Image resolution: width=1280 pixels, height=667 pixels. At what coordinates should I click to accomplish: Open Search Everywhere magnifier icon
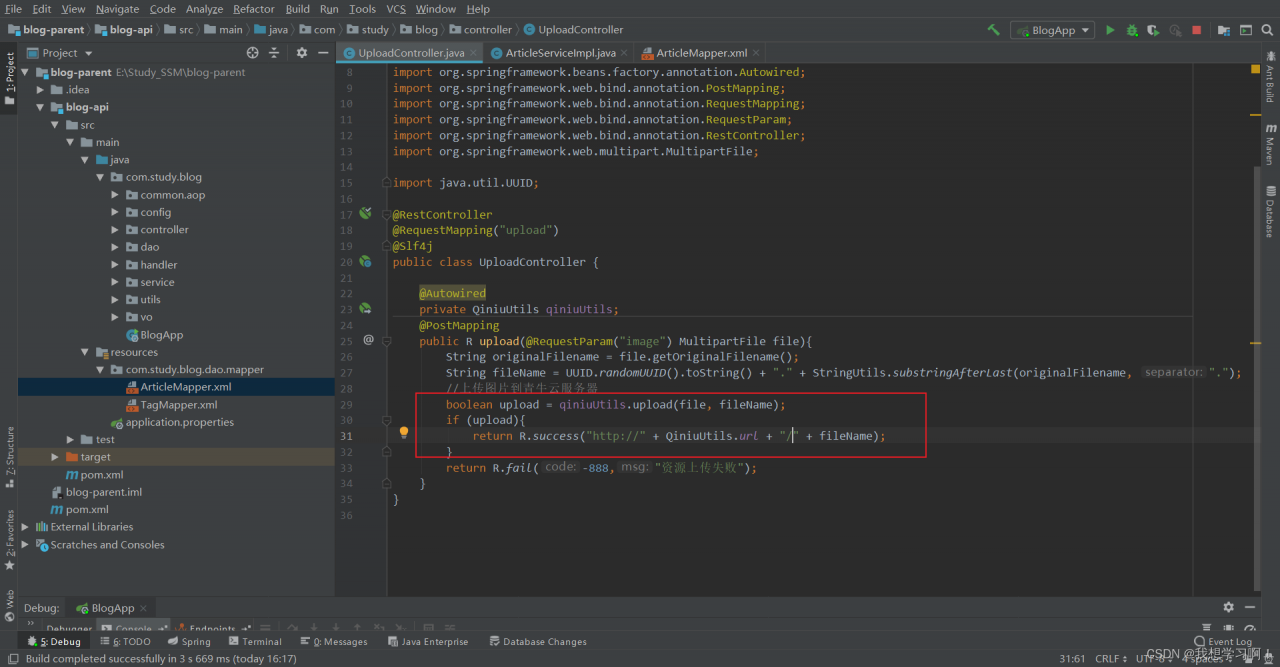coord(1267,30)
